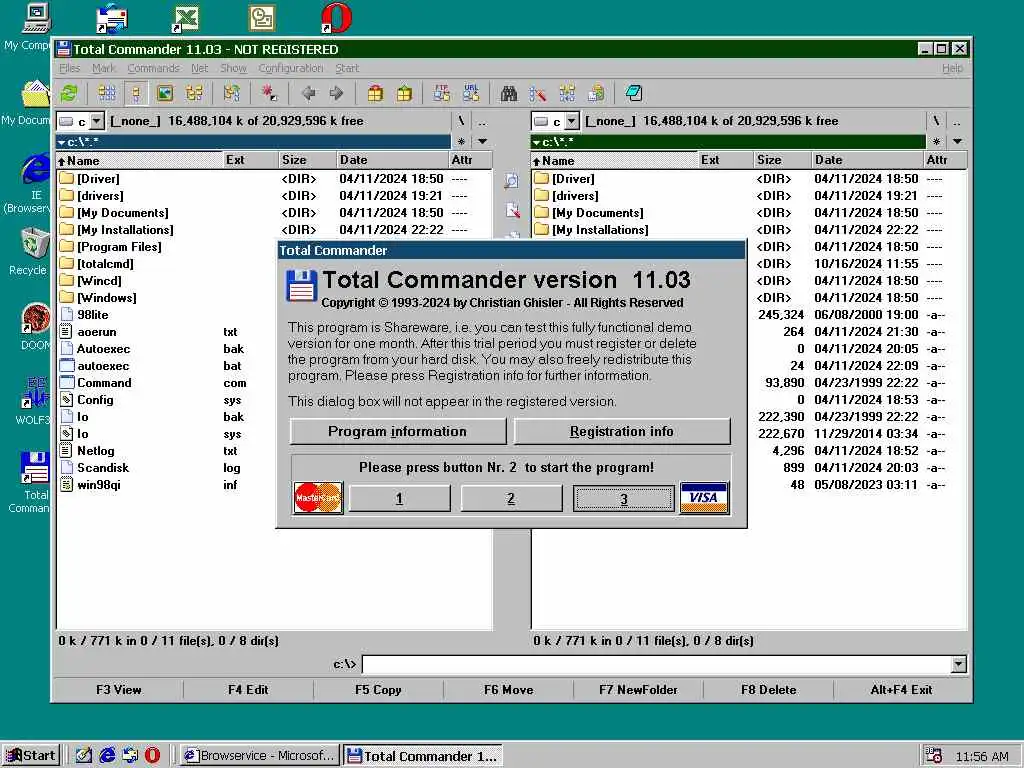Click the Registration info button
The image size is (1024, 768).
(622, 432)
